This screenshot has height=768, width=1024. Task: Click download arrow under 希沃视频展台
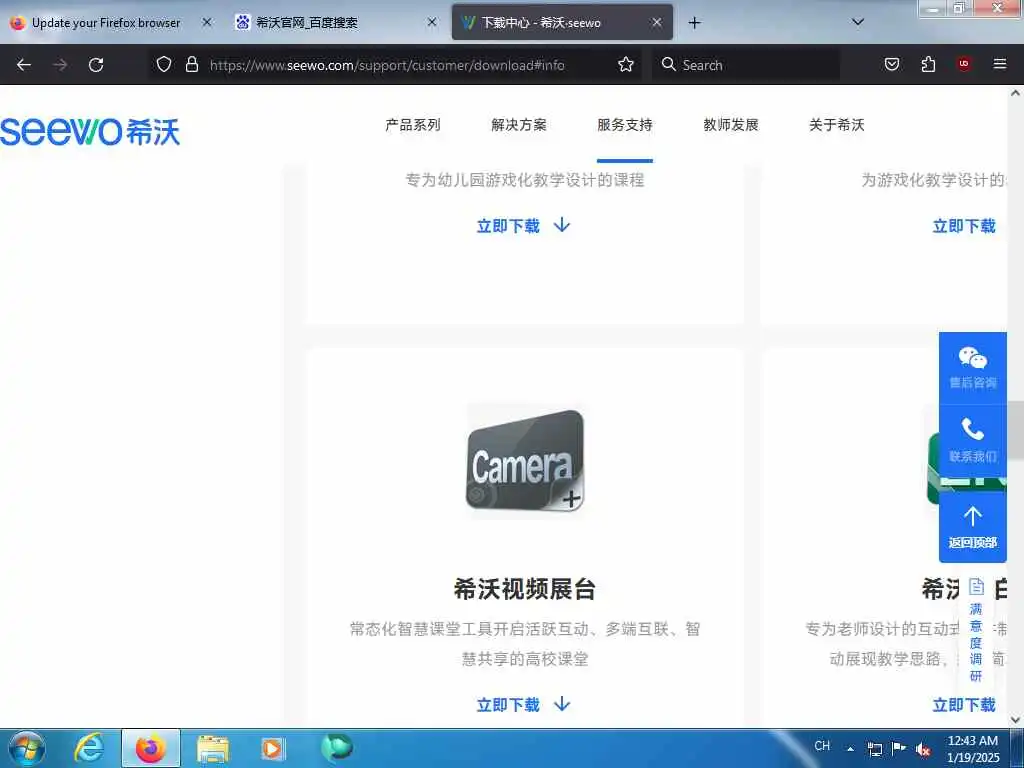[x=562, y=704]
